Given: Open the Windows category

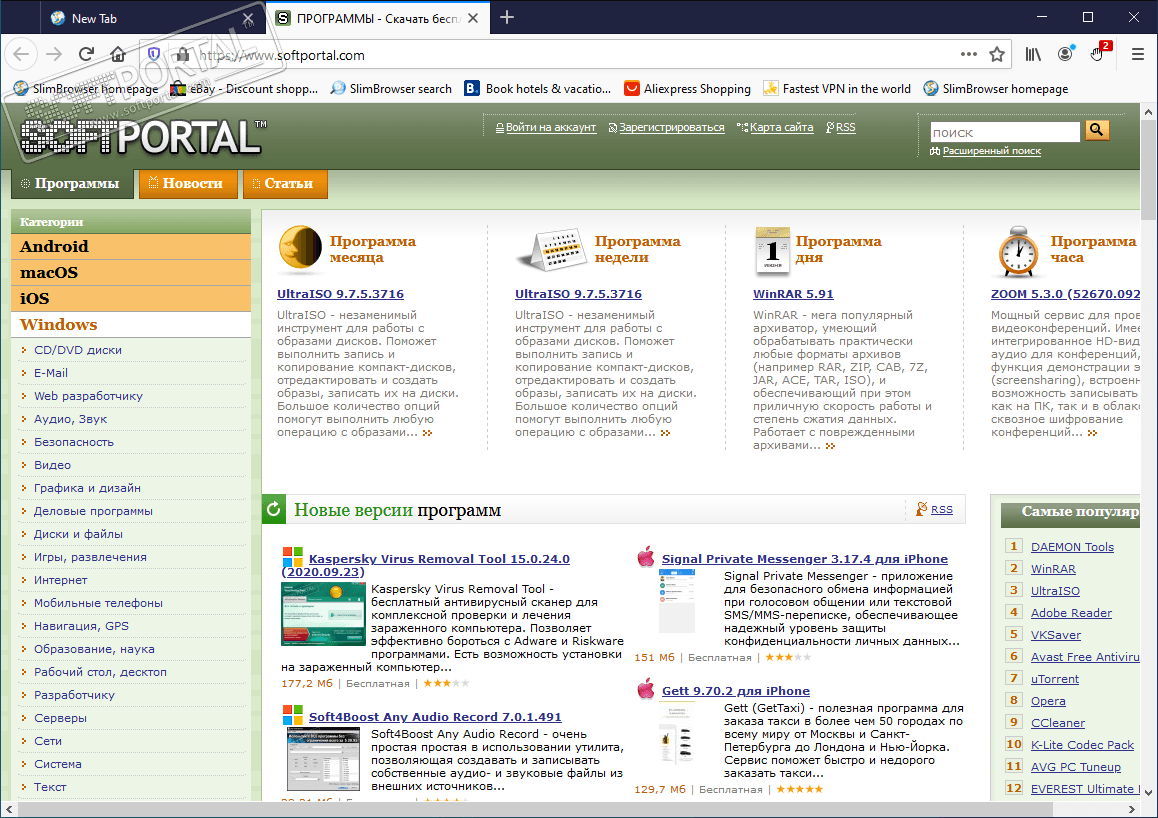Looking at the screenshot, I should [x=131, y=324].
